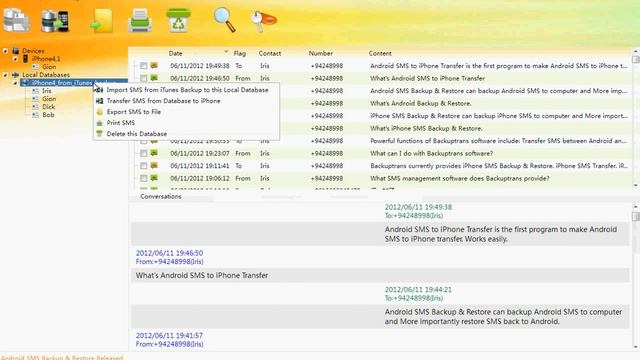Click the phone icon beside iPhone4,1
The height and width of the screenshot is (360, 640).
pyautogui.click(x=25, y=59)
